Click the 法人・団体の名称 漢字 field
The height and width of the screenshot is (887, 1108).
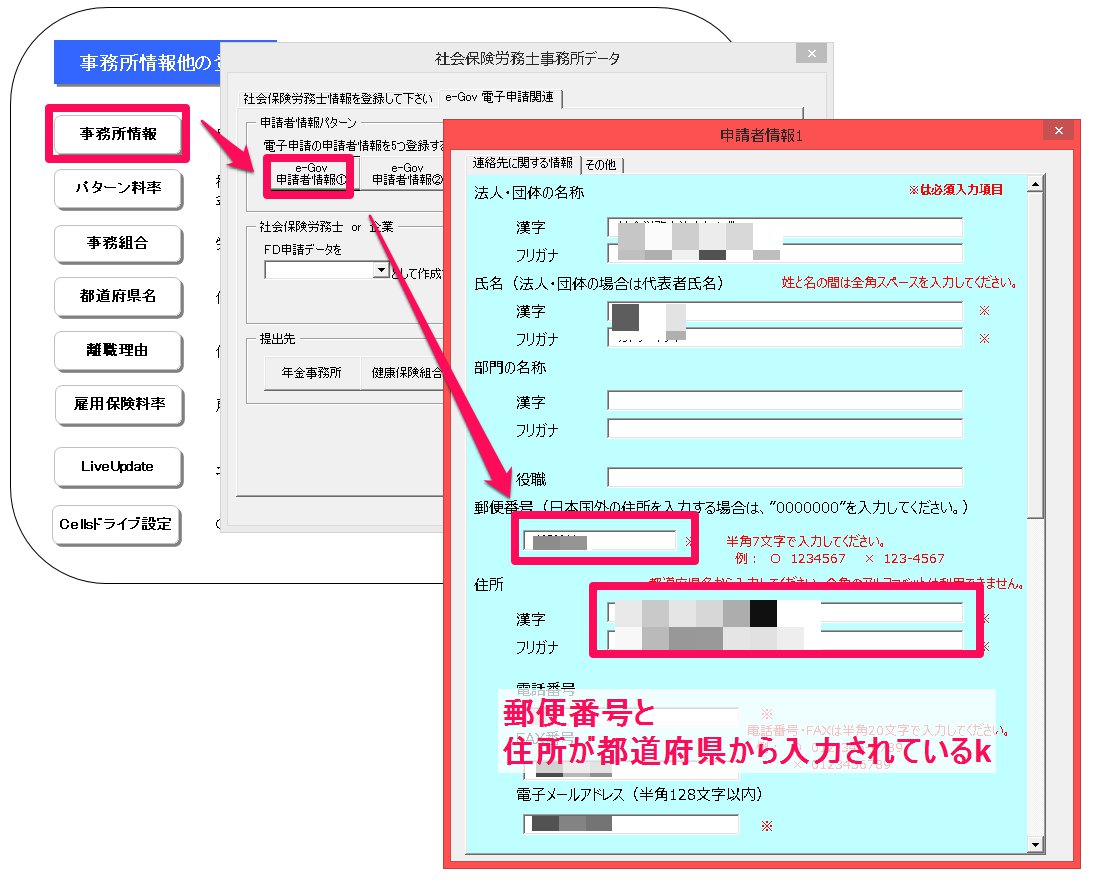784,228
